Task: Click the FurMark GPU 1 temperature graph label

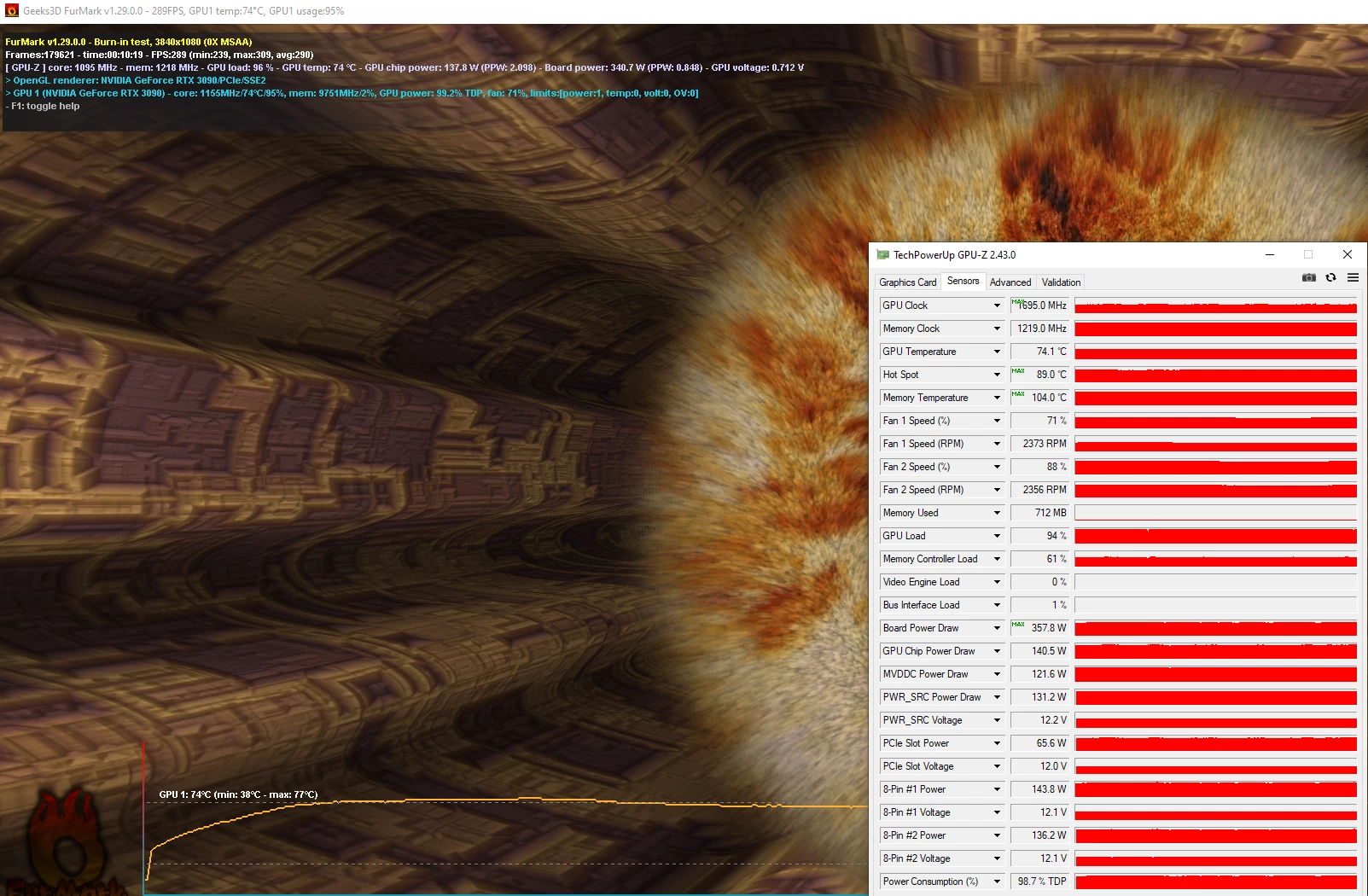Action: tap(238, 794)
